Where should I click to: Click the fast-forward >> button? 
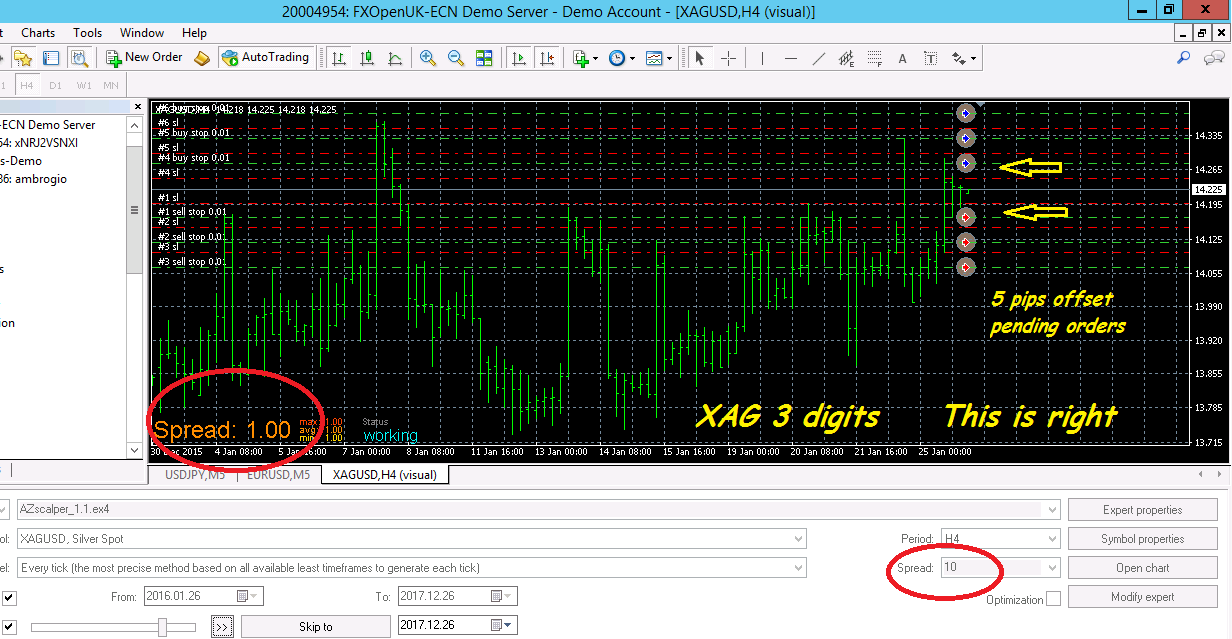coord(222,627)
